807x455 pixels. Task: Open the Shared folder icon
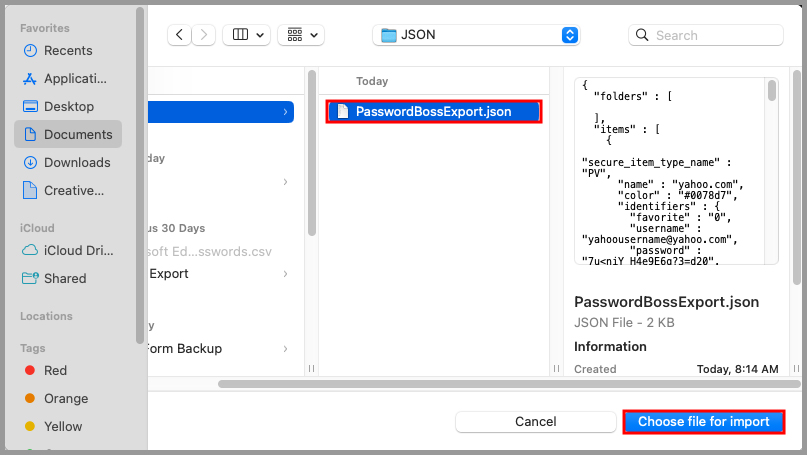coord(30,278)
